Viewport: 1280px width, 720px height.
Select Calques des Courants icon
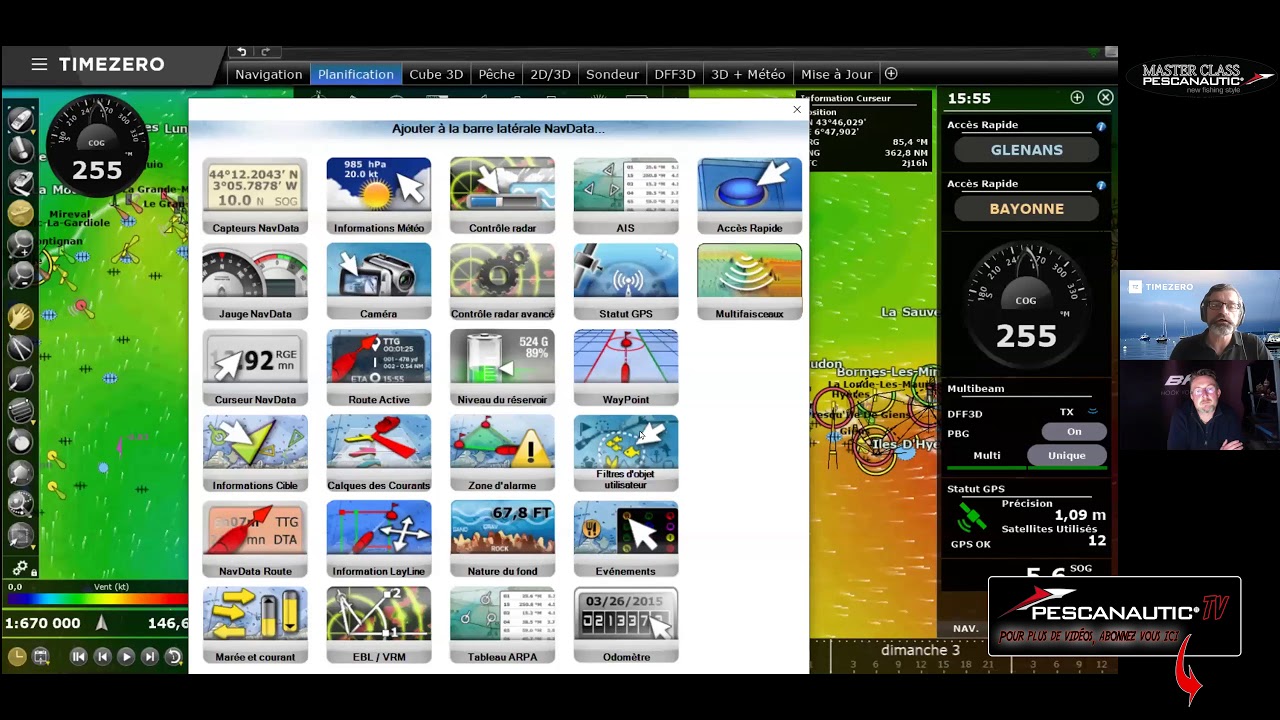[x=379, y=454]
